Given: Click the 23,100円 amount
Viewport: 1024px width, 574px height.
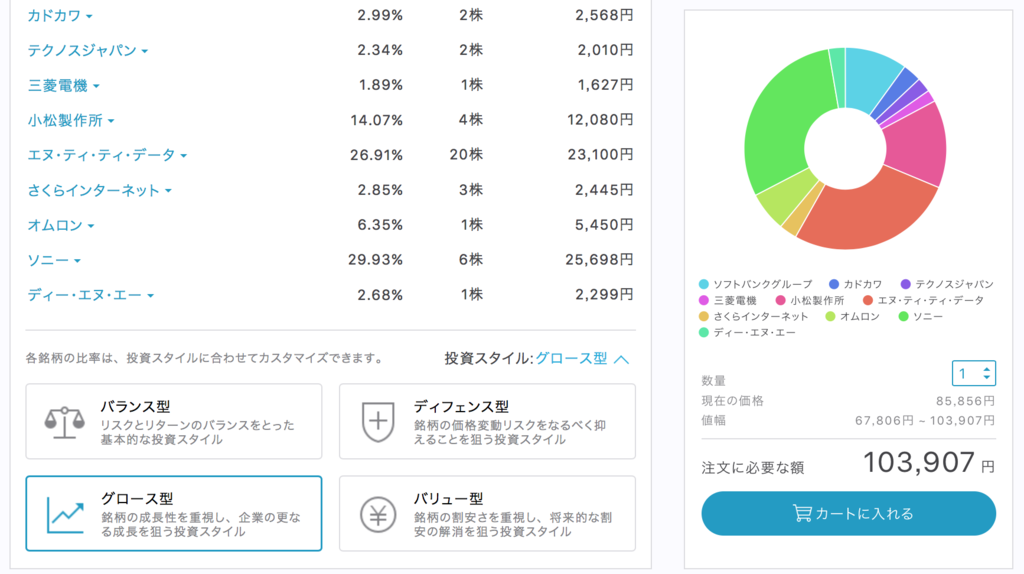Looking at the screenshot, I should click(600, 155).
